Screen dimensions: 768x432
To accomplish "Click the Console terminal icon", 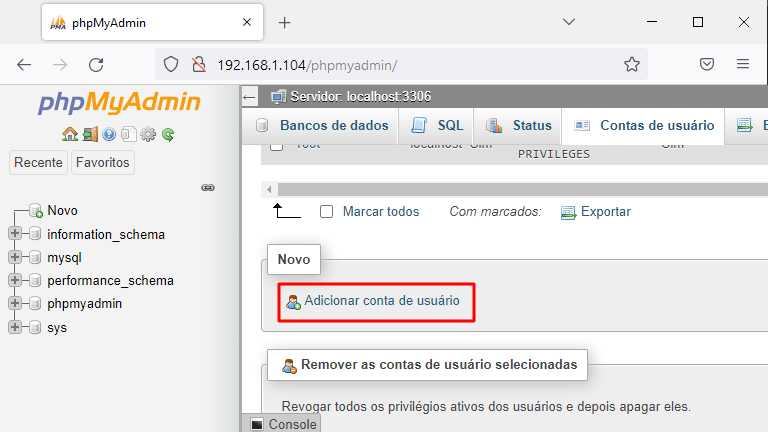I will pos(257,424).
